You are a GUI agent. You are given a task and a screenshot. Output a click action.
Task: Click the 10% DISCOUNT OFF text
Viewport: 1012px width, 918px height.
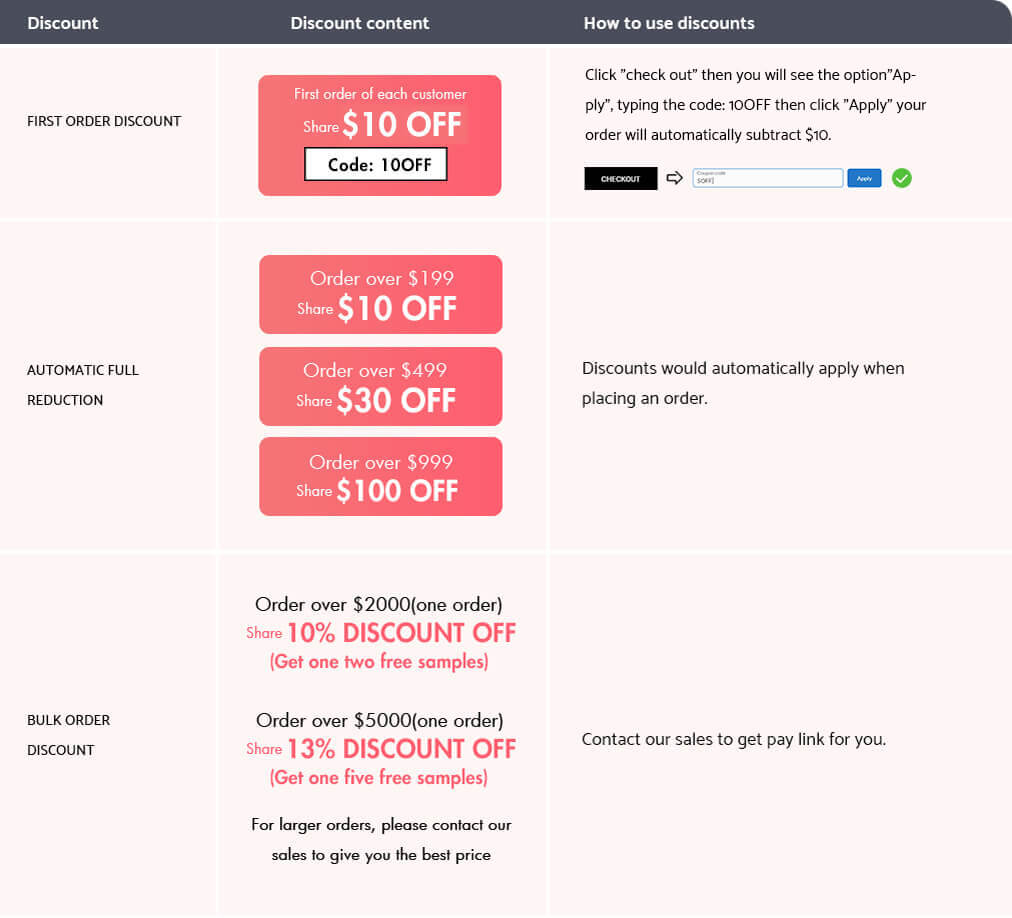point(401,633)
